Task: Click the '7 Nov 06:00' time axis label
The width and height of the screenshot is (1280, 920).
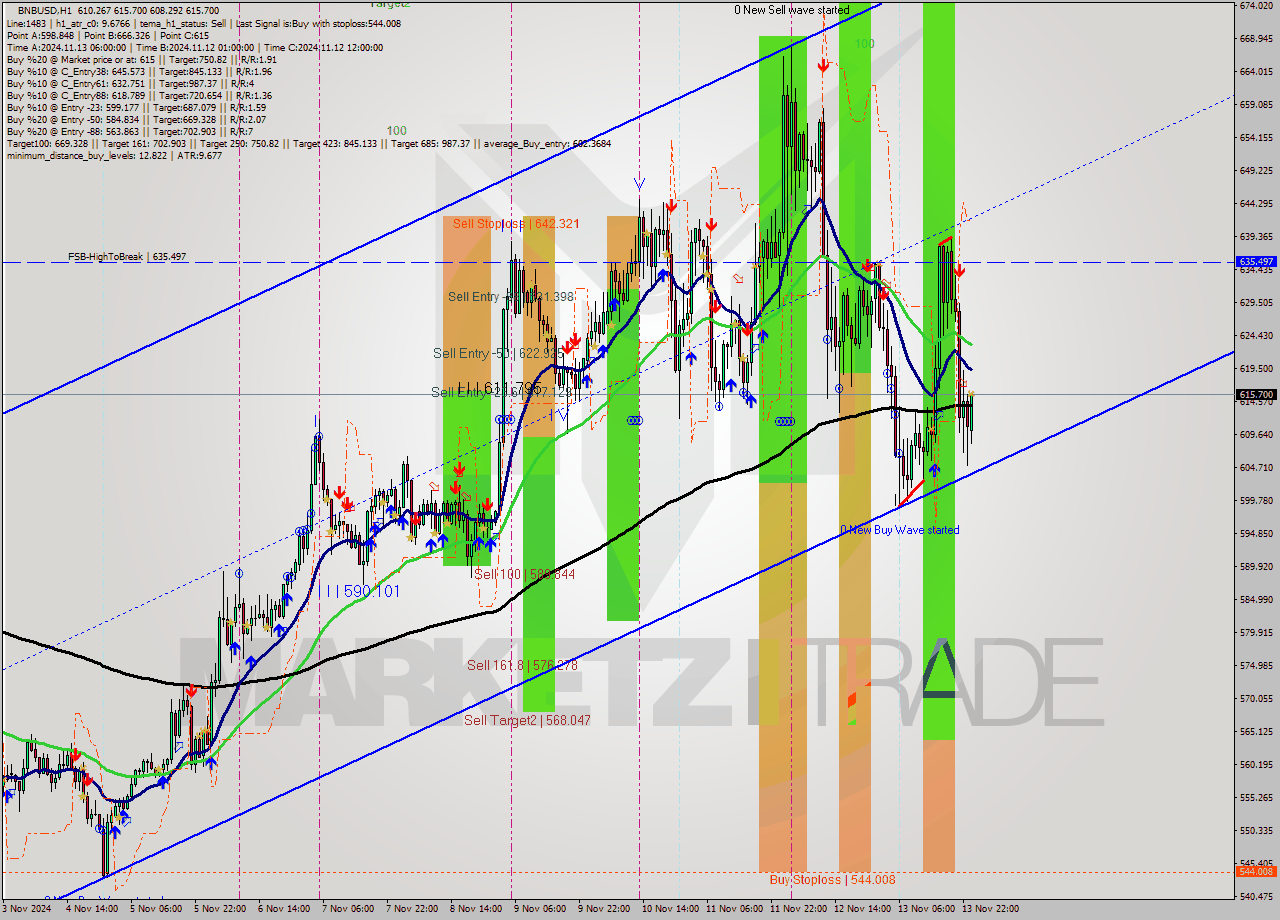Action: (350, 909)
